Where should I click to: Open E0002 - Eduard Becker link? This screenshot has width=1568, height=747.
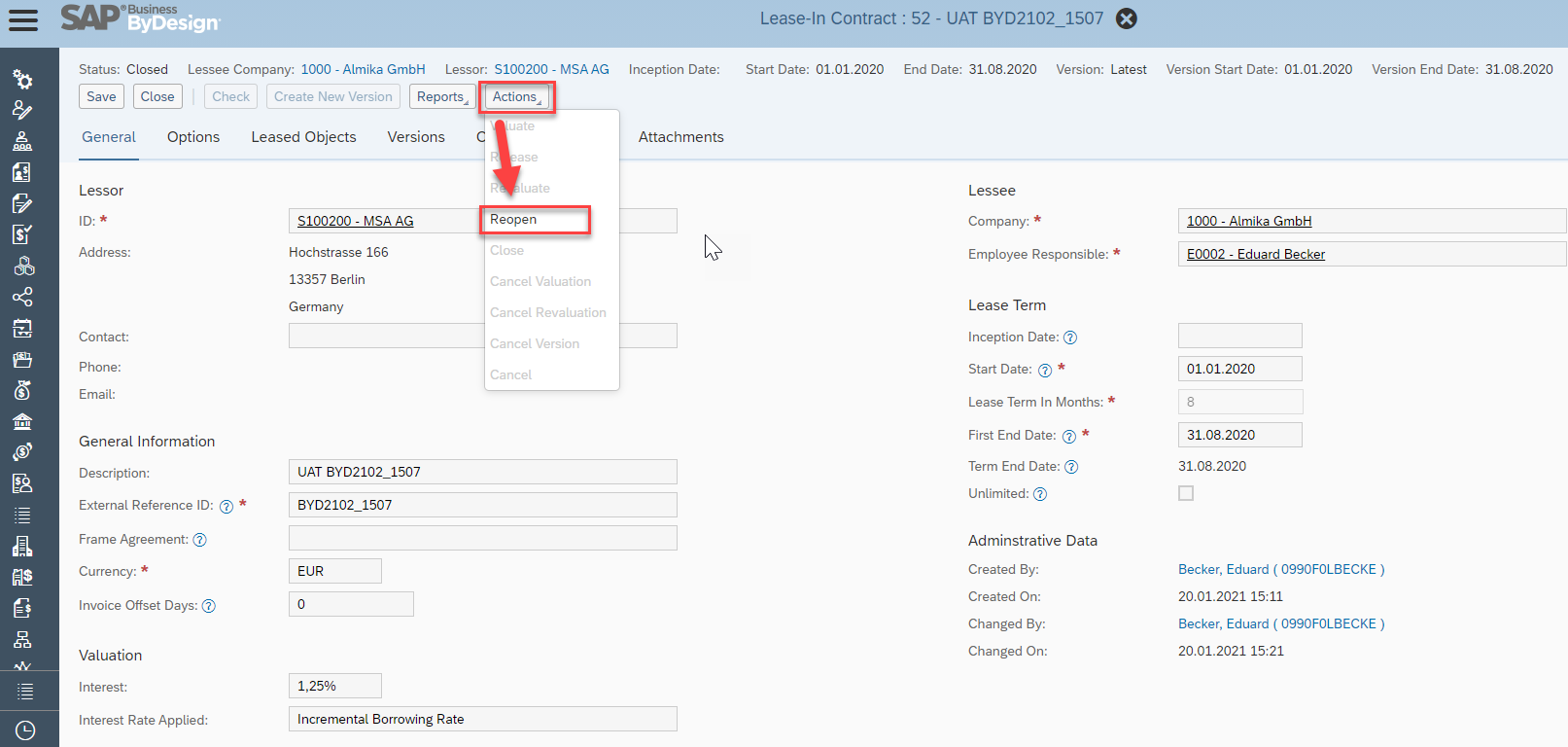coord(1256,254)
